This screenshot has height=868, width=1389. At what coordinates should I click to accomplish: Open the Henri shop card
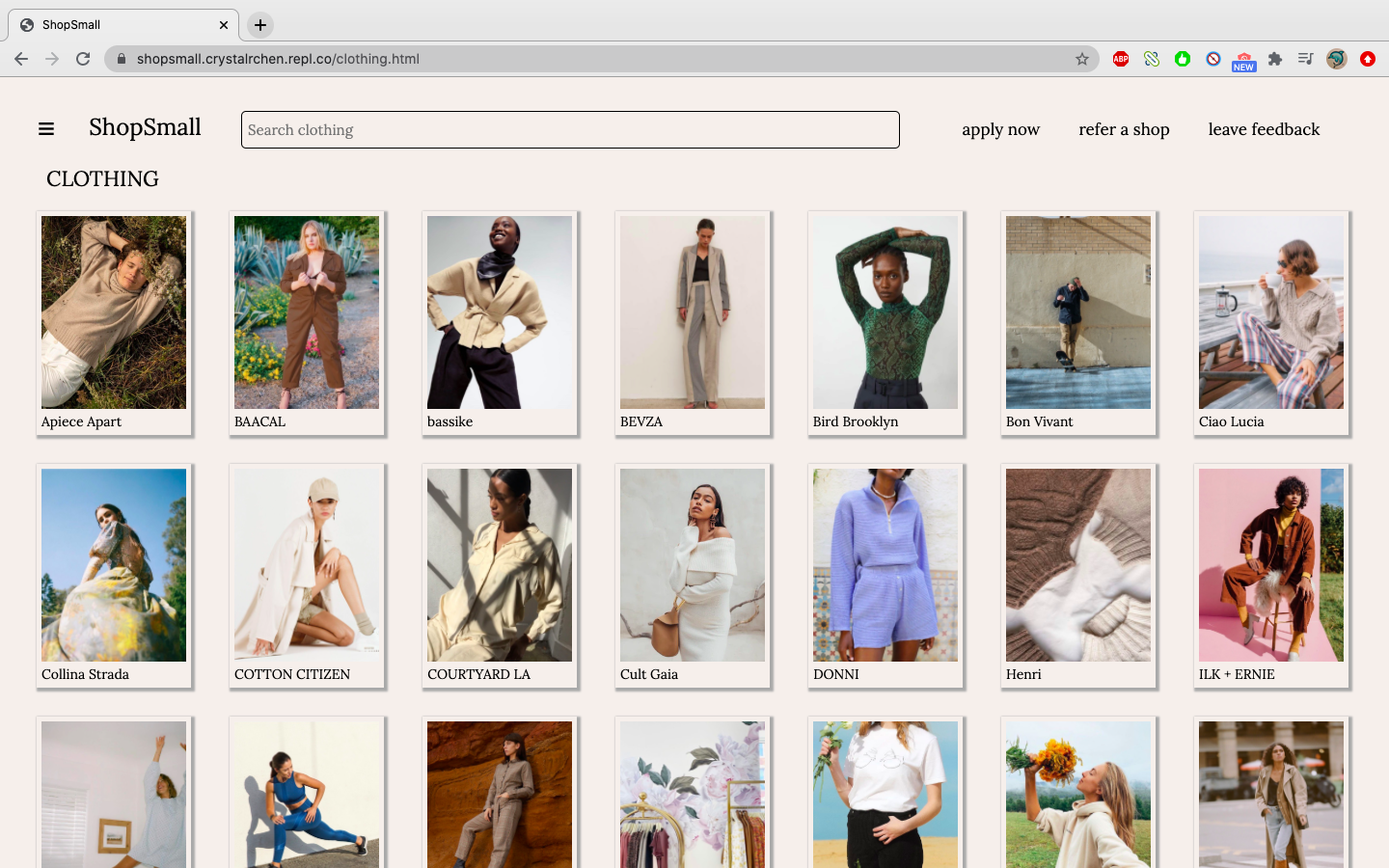tap(1078, 576)
